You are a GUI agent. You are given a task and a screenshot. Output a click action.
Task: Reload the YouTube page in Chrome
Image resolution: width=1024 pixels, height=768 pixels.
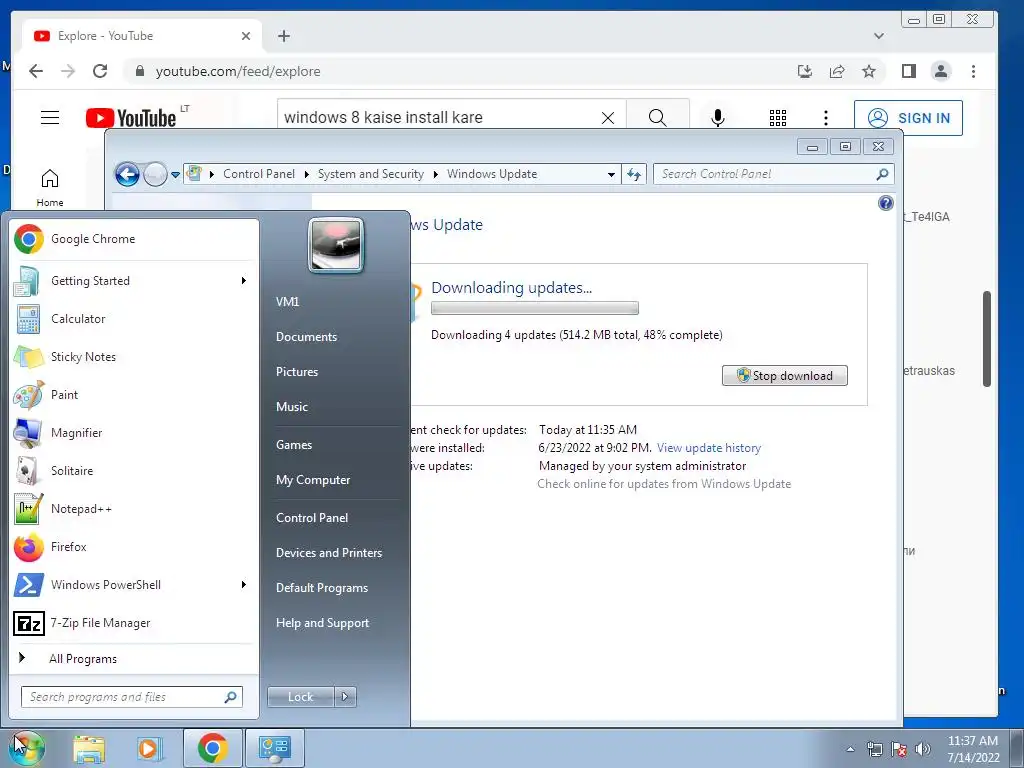point(100,71)
